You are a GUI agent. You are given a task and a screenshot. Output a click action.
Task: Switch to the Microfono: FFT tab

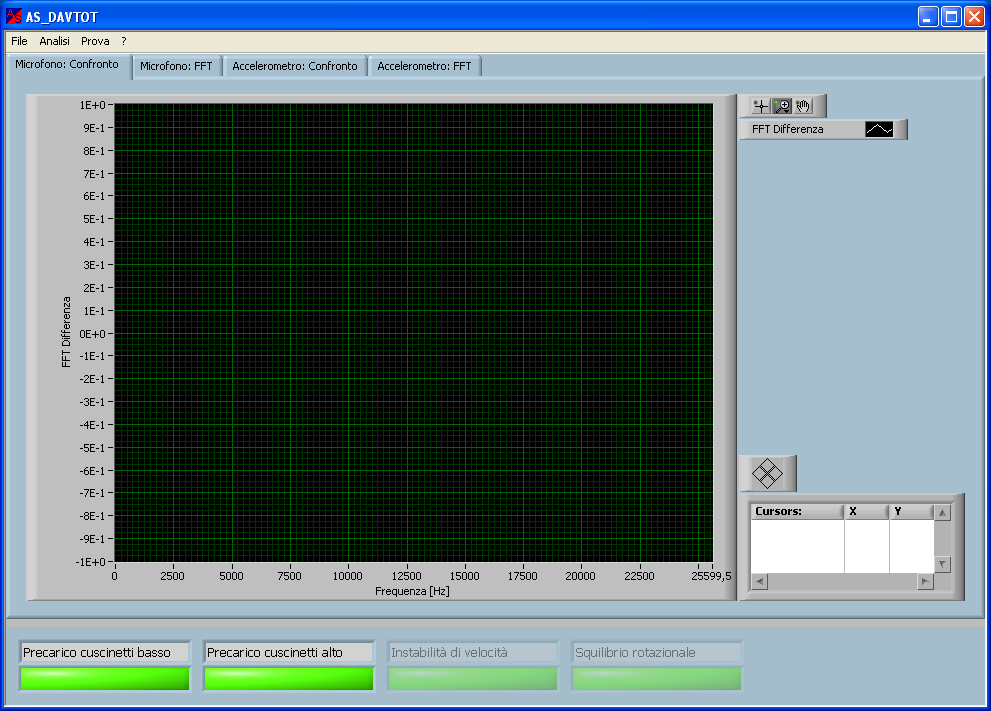point(176,66)
